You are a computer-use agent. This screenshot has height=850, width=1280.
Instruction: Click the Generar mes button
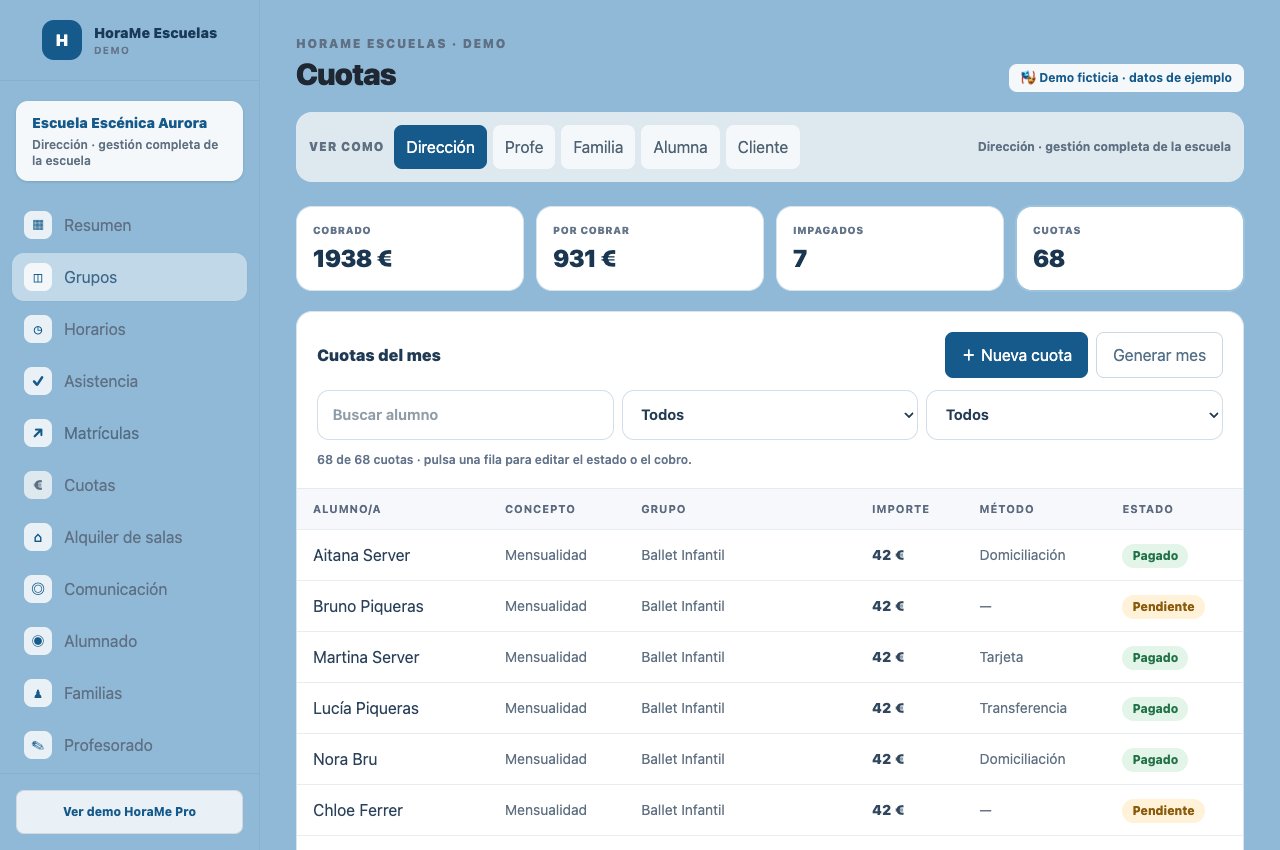(x=1159, y=355)
